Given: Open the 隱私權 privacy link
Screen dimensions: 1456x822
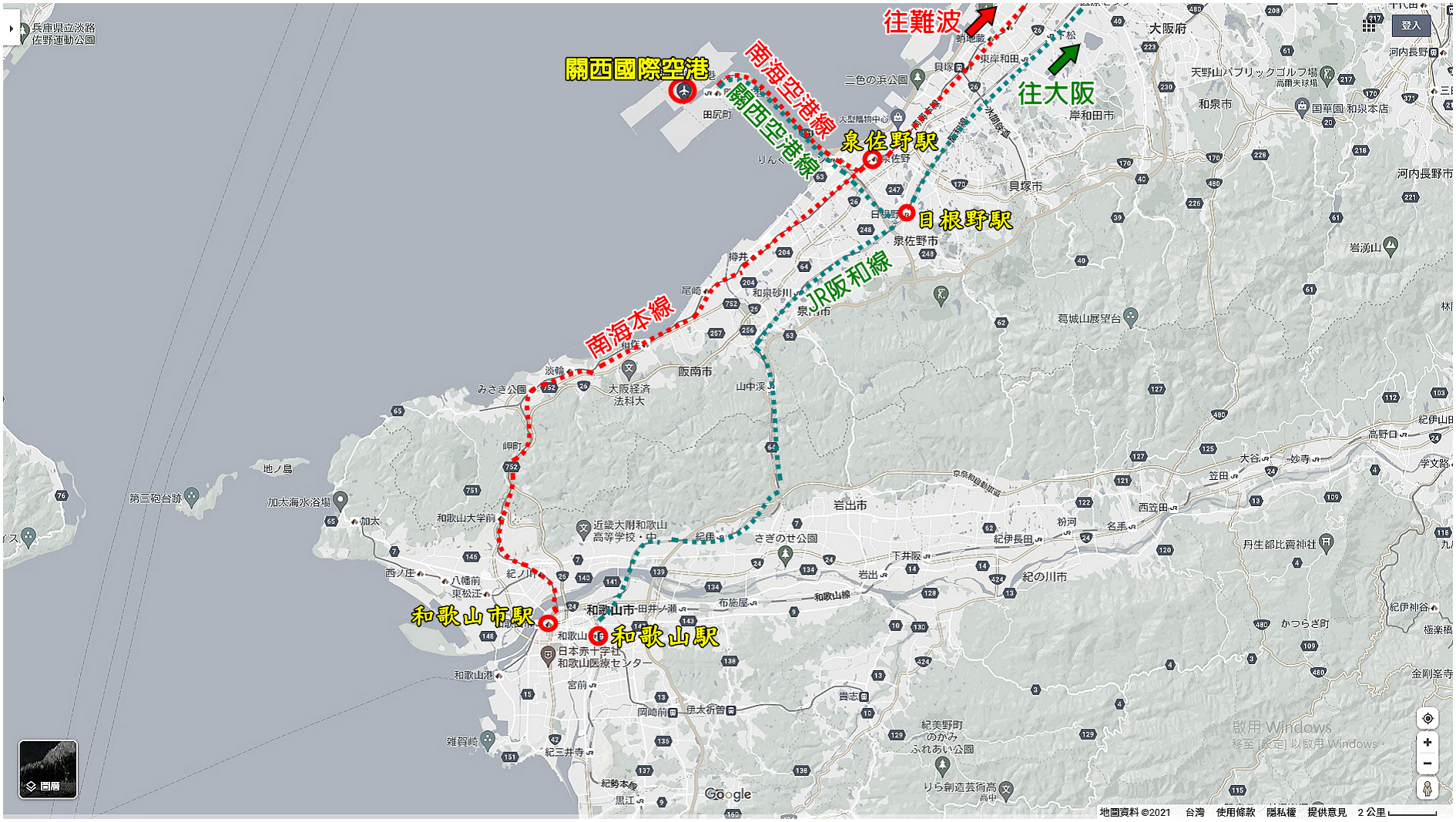Looking at the screenshot, I should [x=1280, y=812].
